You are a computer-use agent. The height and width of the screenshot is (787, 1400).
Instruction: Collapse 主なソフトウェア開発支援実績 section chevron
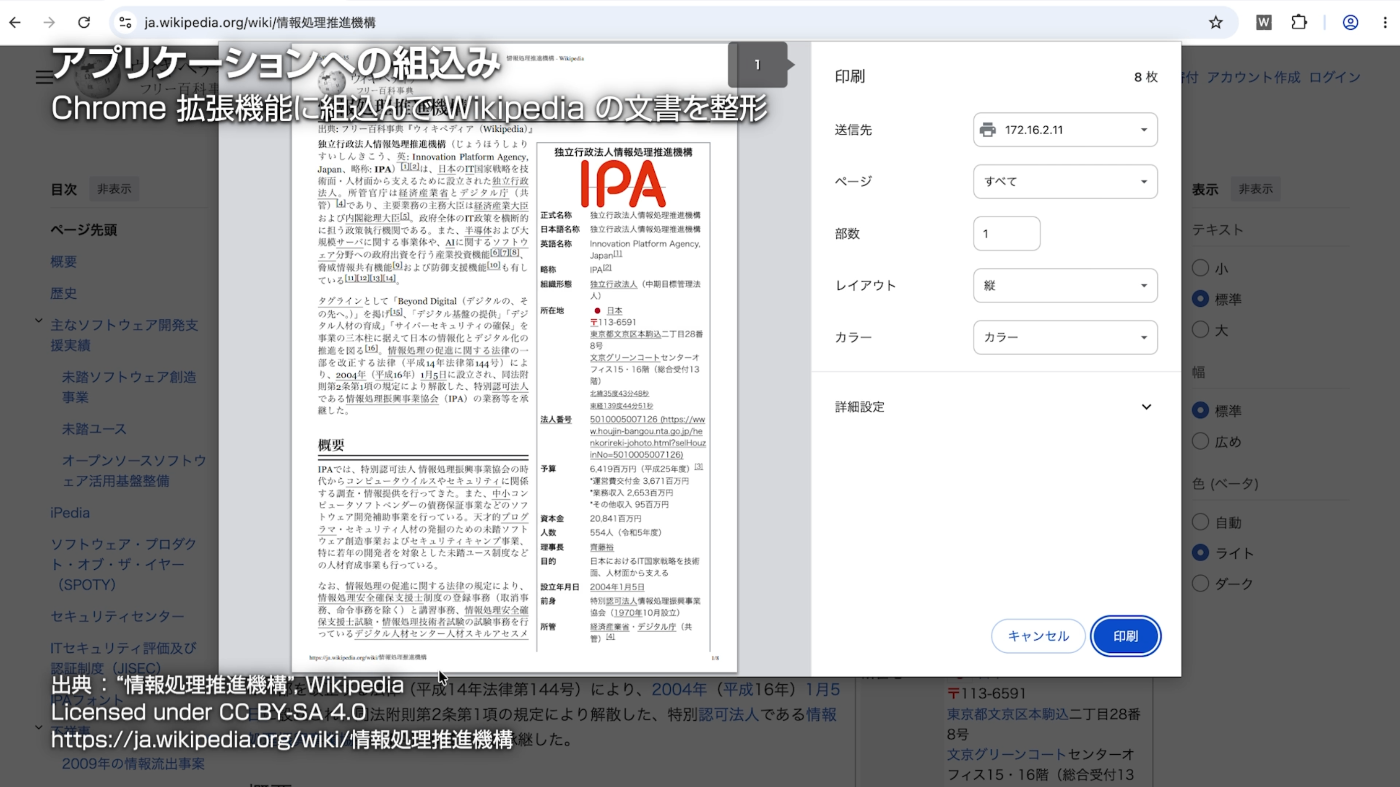(38, 322)
